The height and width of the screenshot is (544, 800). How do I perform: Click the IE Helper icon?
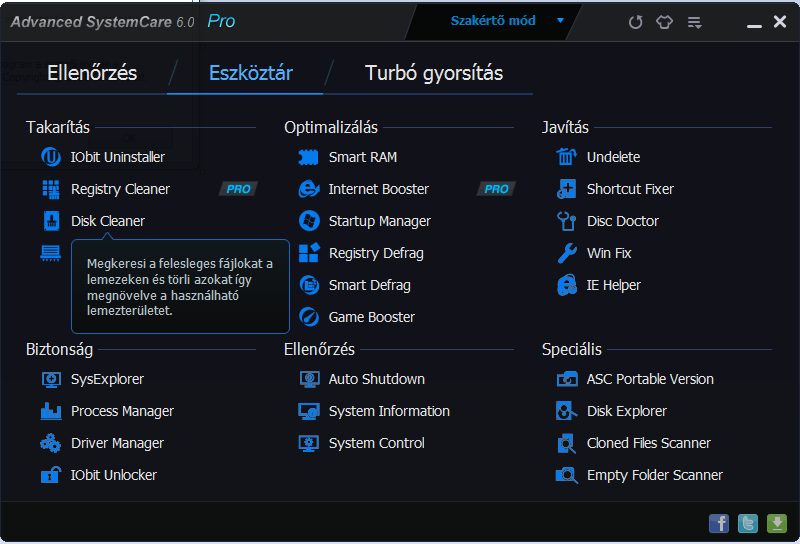[x=566, y=285]
